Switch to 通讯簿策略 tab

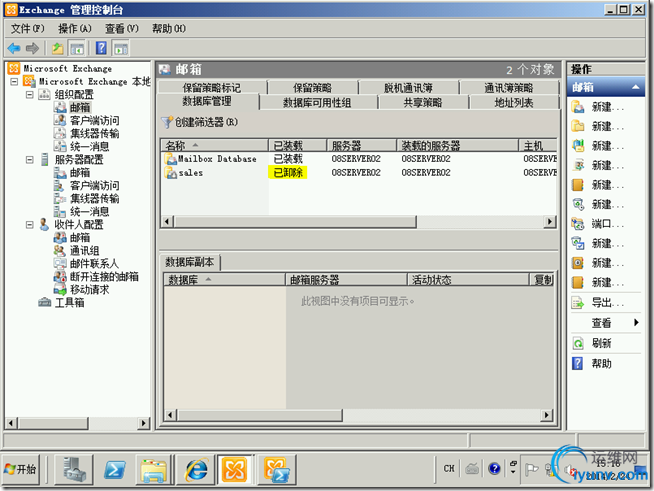click(x=508, y=88)
